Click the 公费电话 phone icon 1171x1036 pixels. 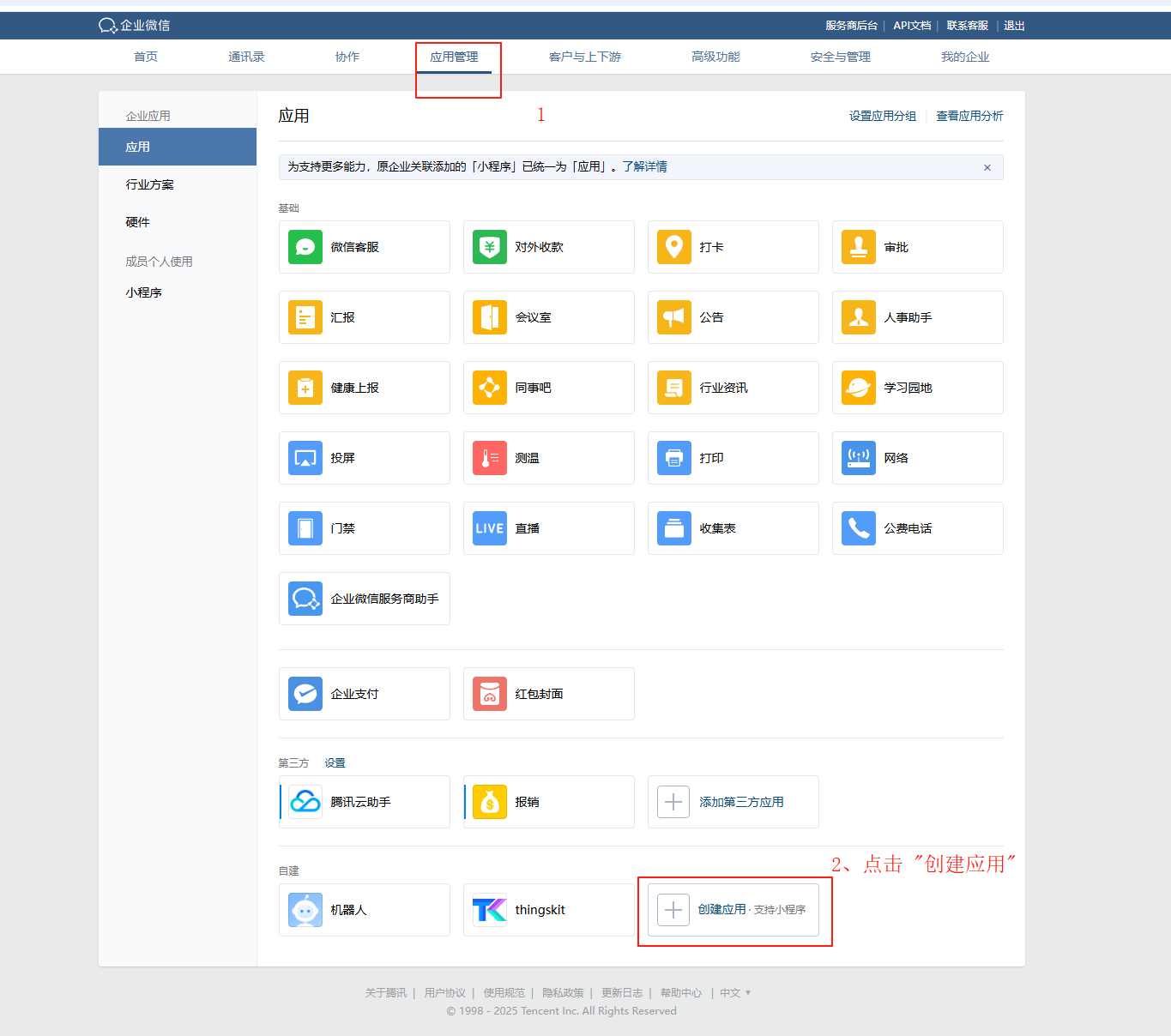(859, 528)
